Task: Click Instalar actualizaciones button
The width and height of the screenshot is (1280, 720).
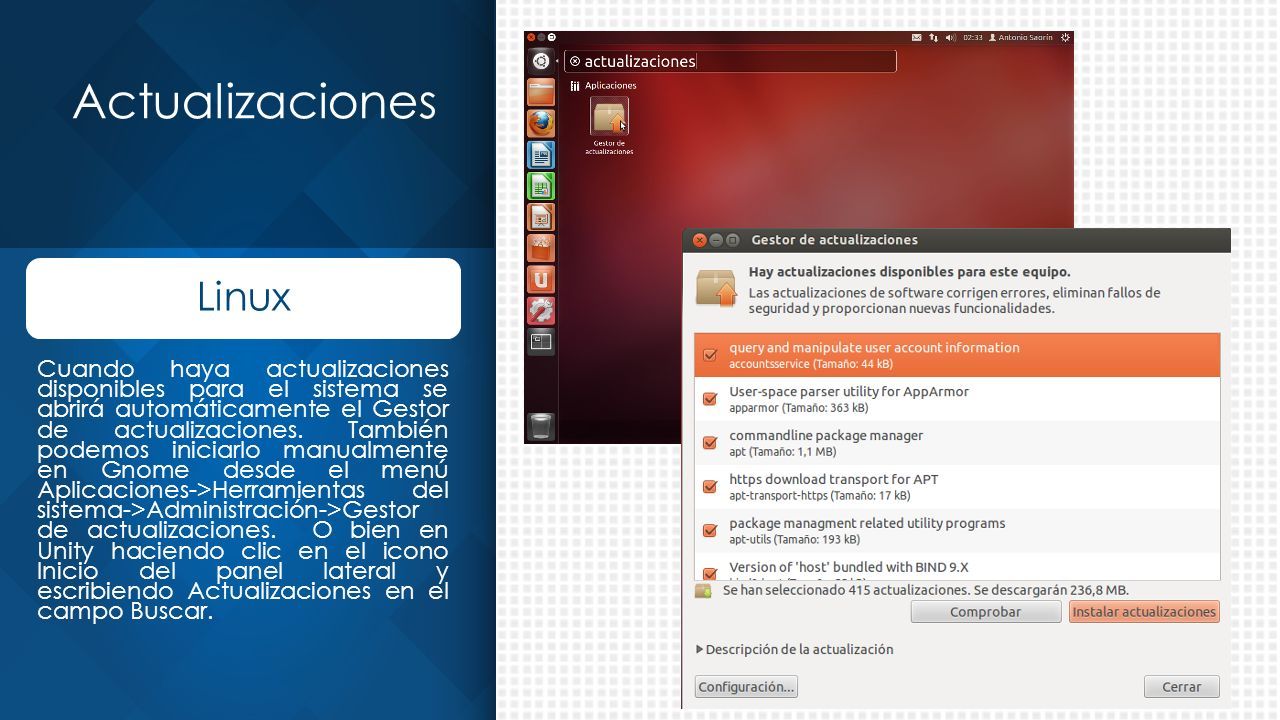Action: [x=1144, y=612]
